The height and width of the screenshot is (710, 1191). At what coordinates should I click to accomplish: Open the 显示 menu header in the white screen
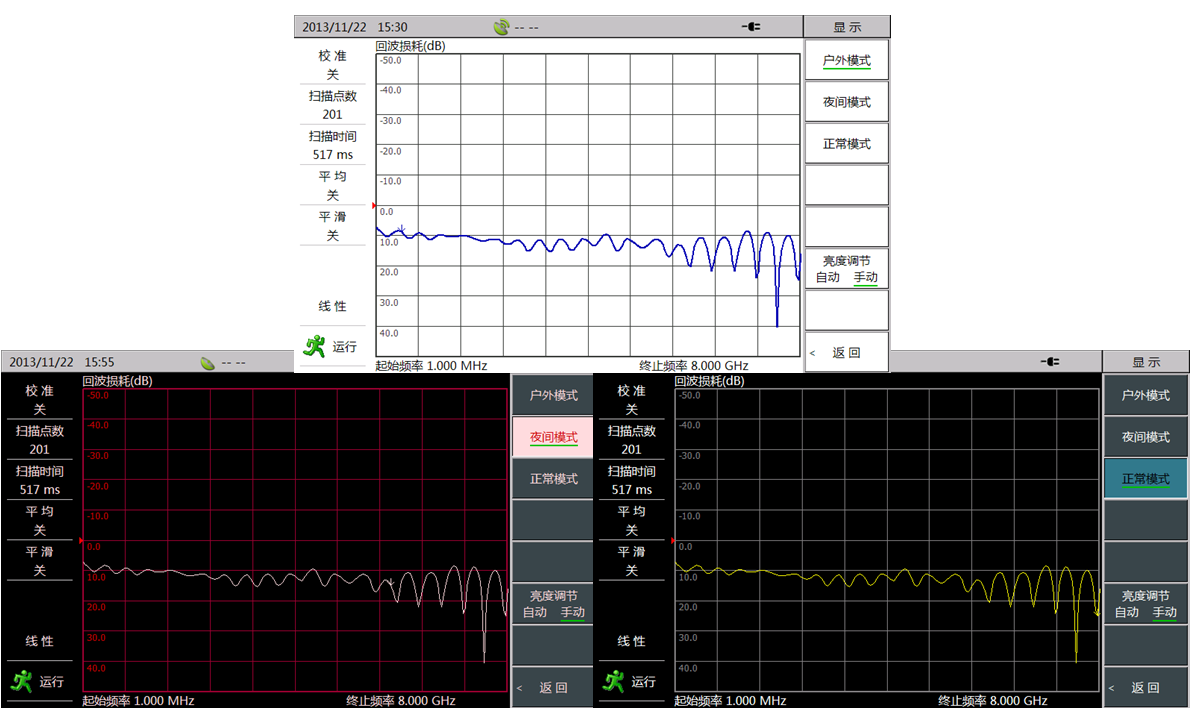coord(846,27)
